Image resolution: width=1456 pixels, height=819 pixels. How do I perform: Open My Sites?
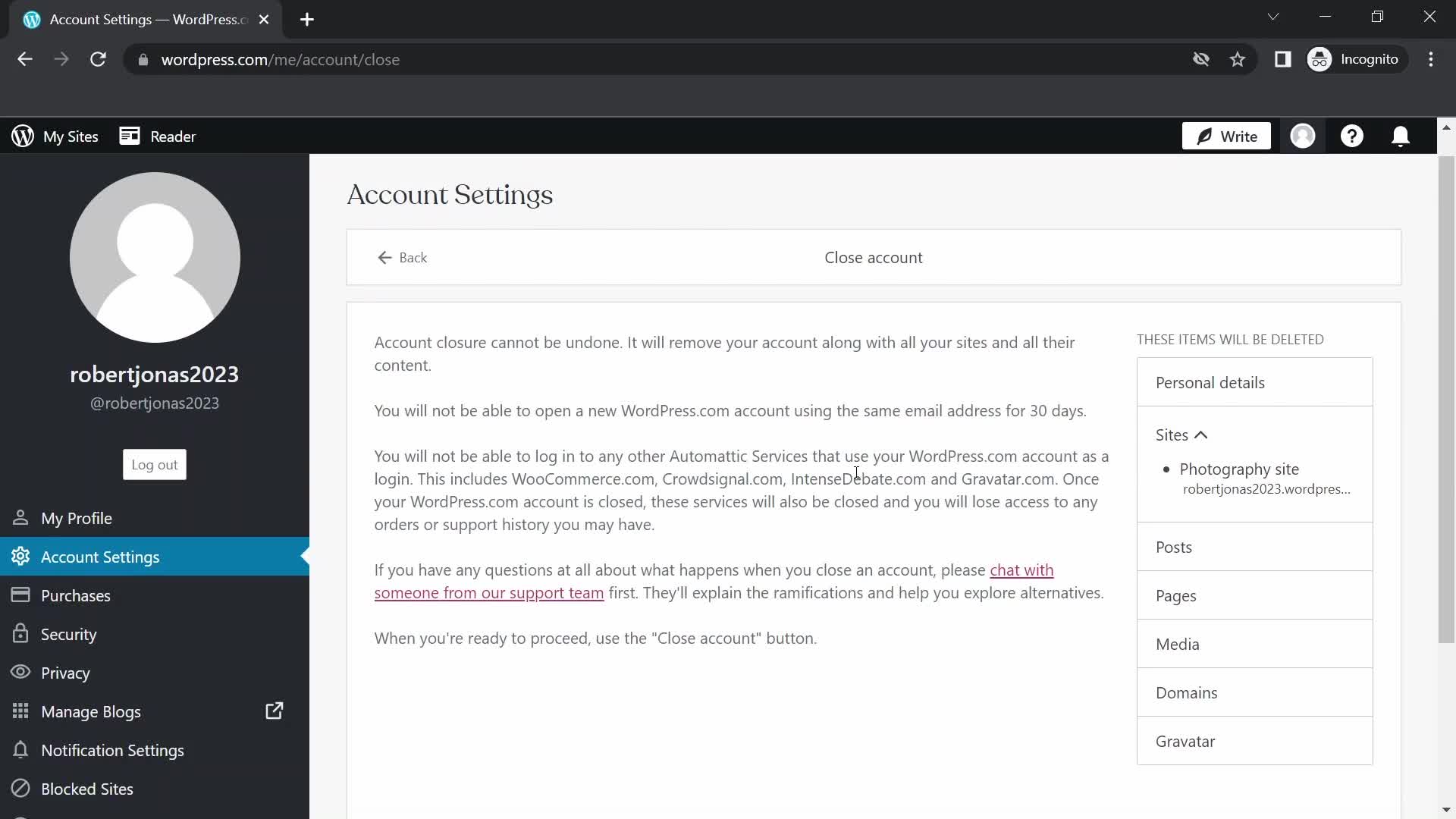tap(71, 136)
